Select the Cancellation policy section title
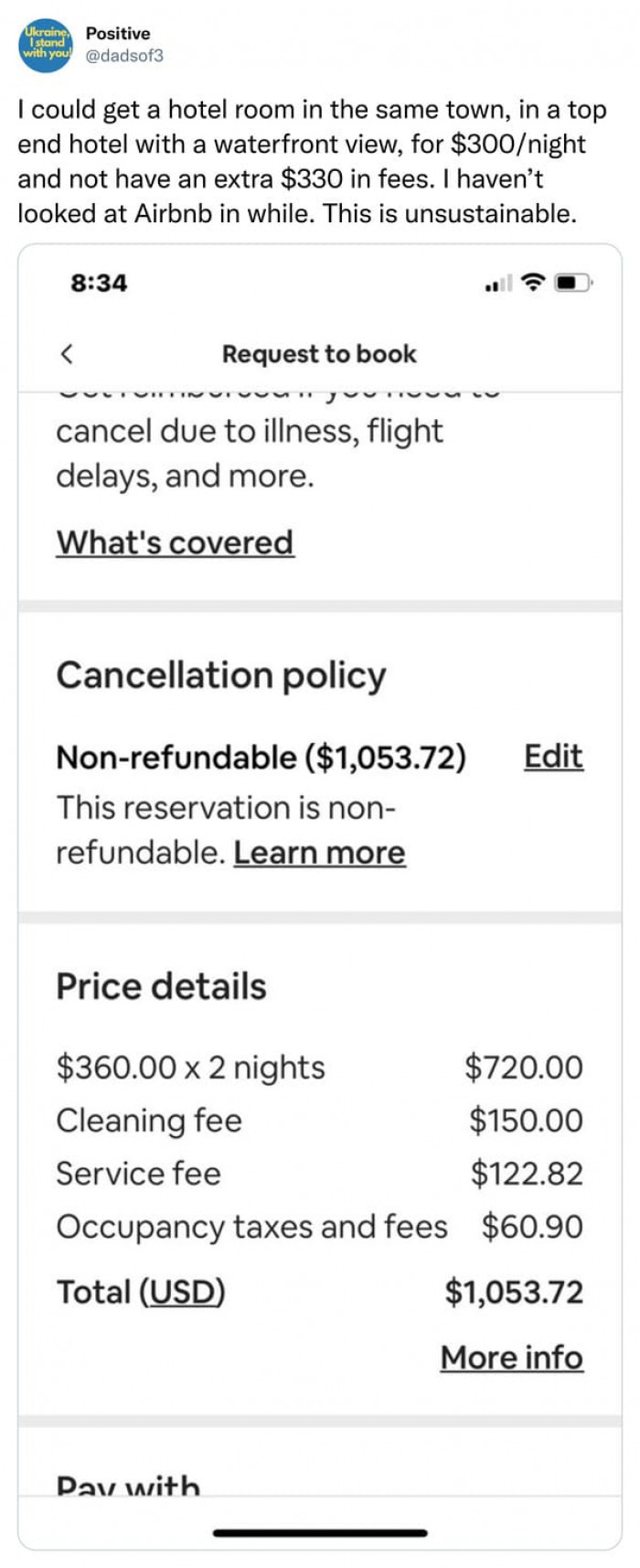Viewport: 640px width, 1568px height. click(221, 676)
